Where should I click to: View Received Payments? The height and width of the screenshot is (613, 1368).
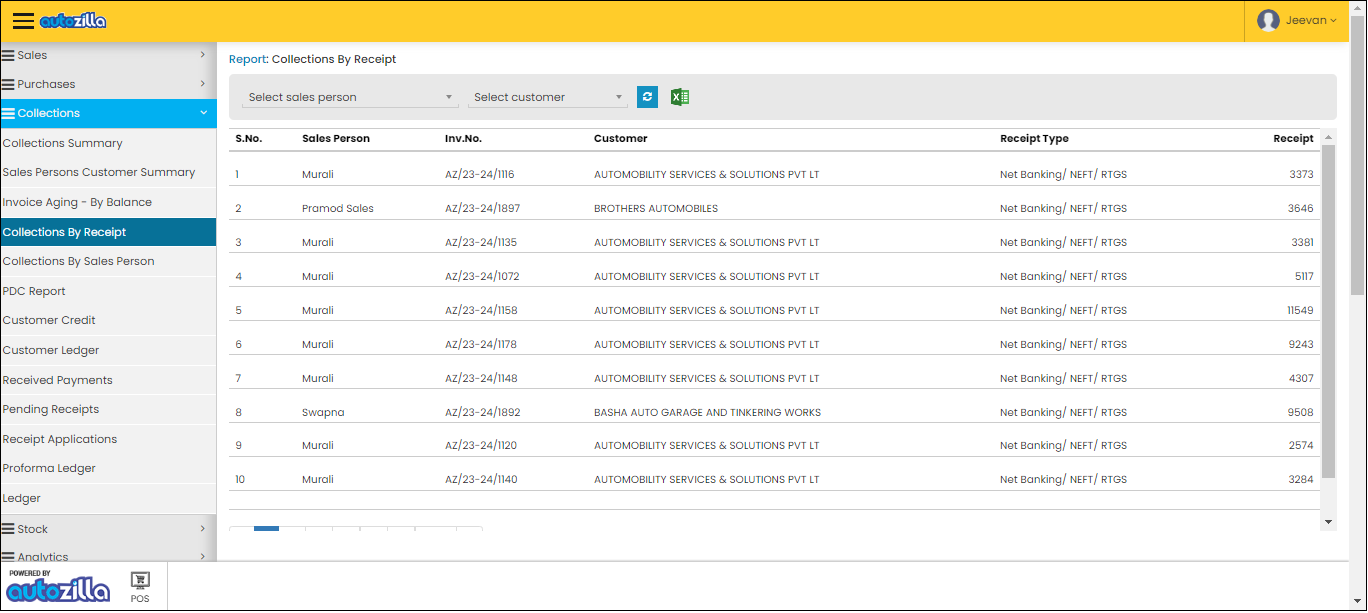click(108, 380)
